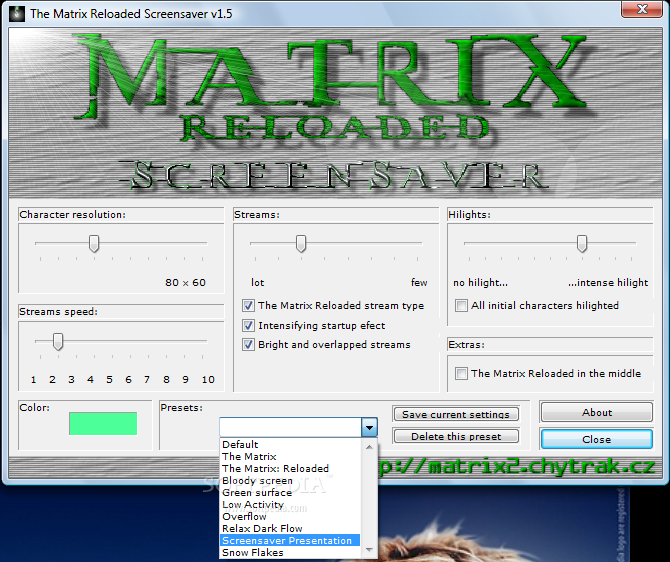
Task: Select The Matrix: Reloaded preset
Action: (x=290, y=468)
